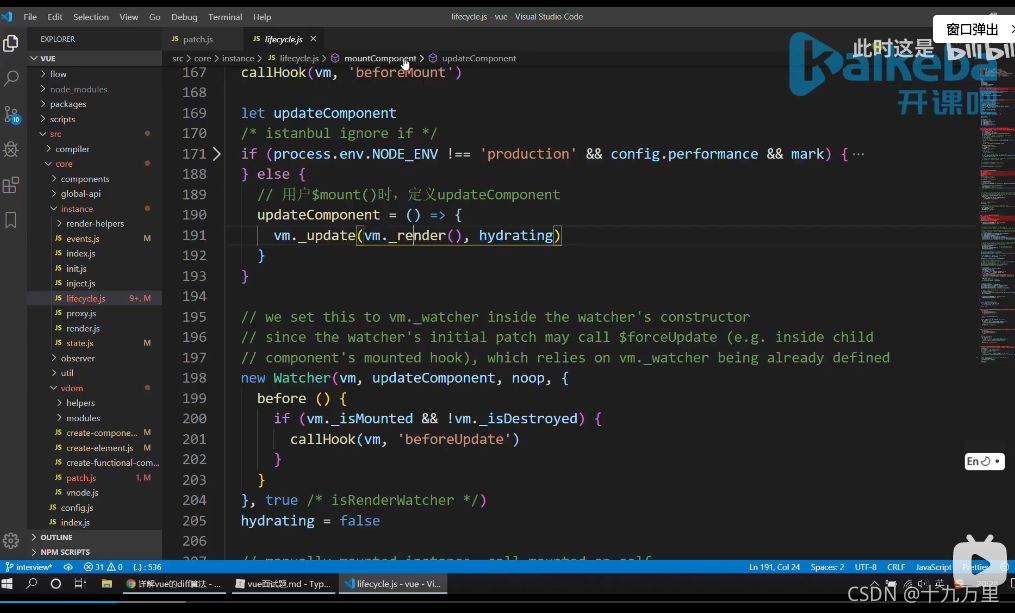This screenshot has width=1015, height=613.
Task: Change the UTF-8 encoding setting
Action: pyautogui.click(x=865, y=567)
